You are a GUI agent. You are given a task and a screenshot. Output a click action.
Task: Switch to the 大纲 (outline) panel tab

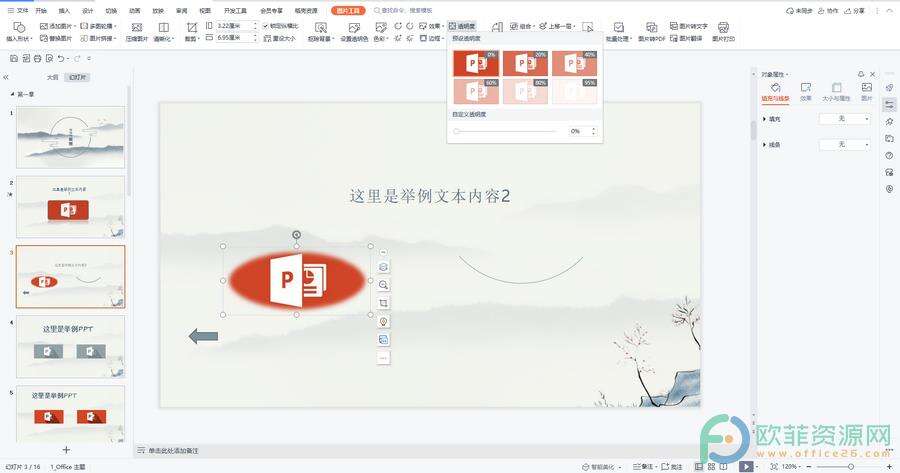52,77
